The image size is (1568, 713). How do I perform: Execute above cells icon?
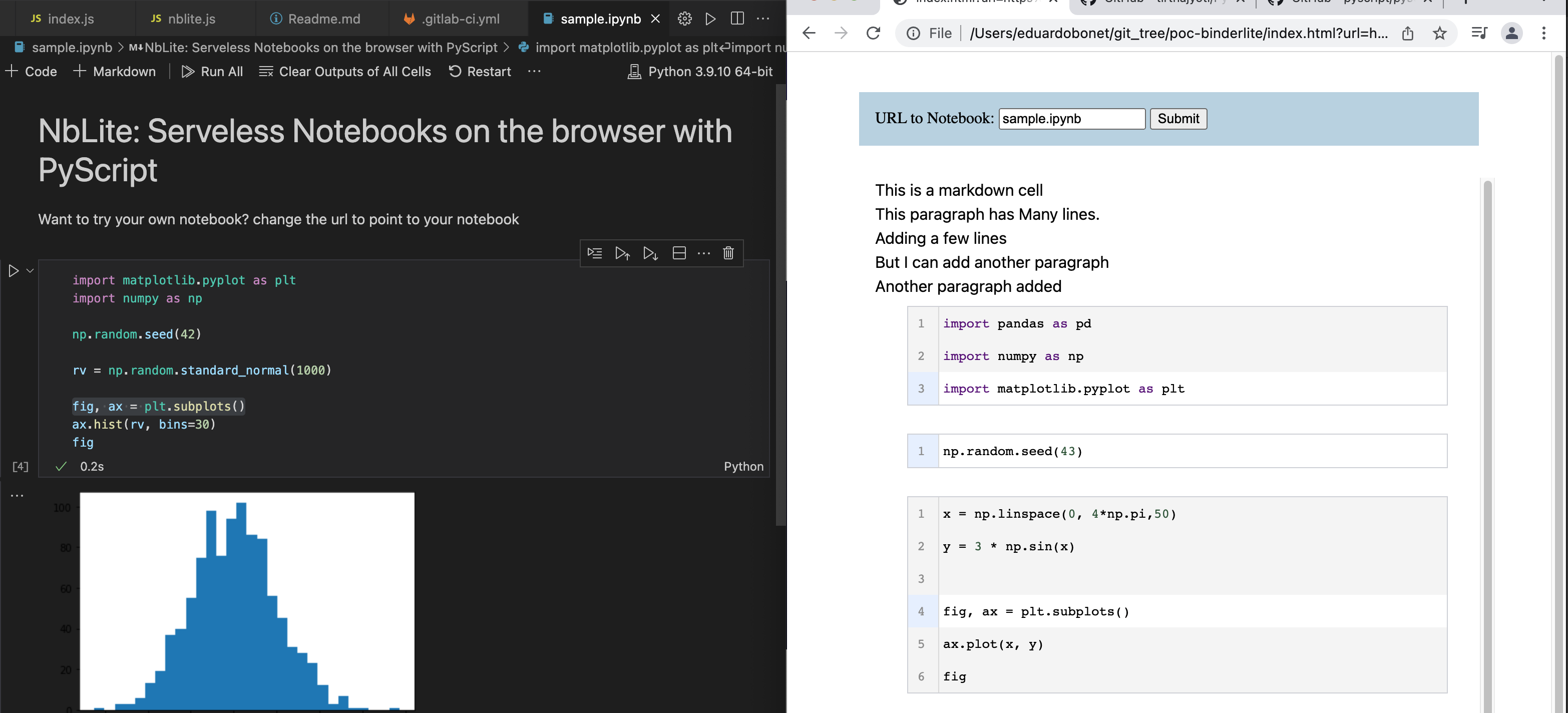tap(622, 253)
